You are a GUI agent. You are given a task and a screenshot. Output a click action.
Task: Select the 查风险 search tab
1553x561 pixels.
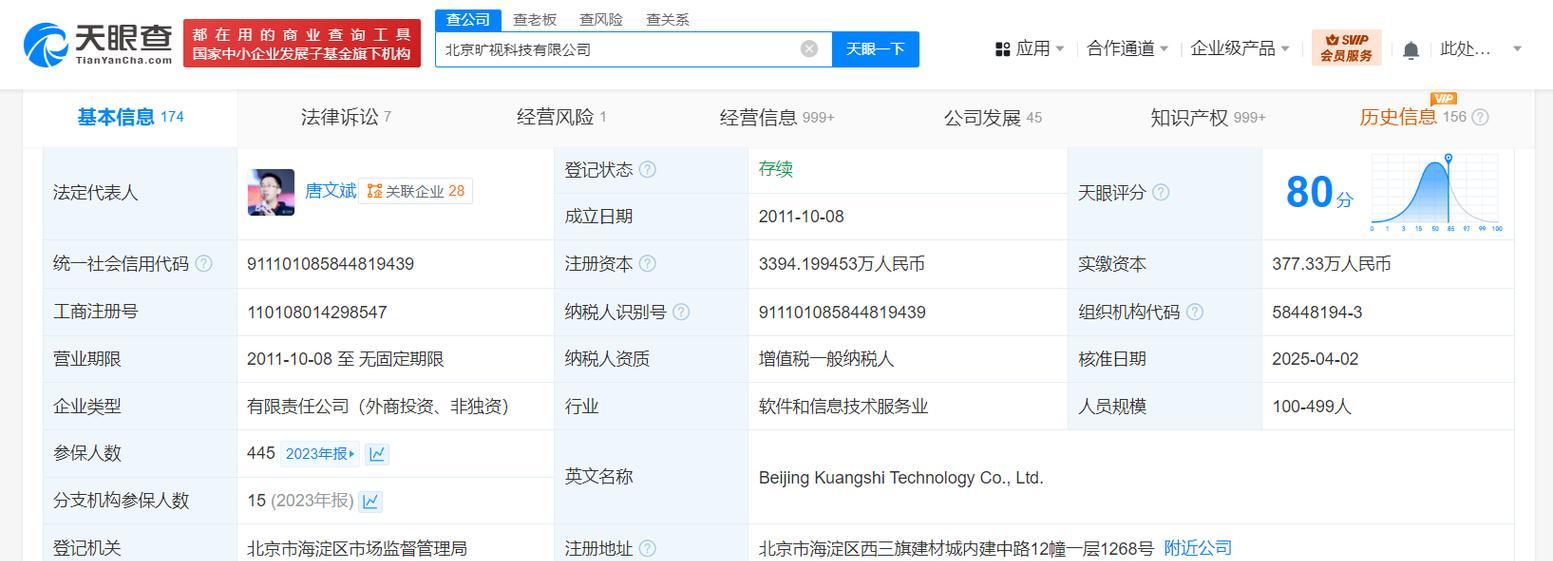pos(601,20)
